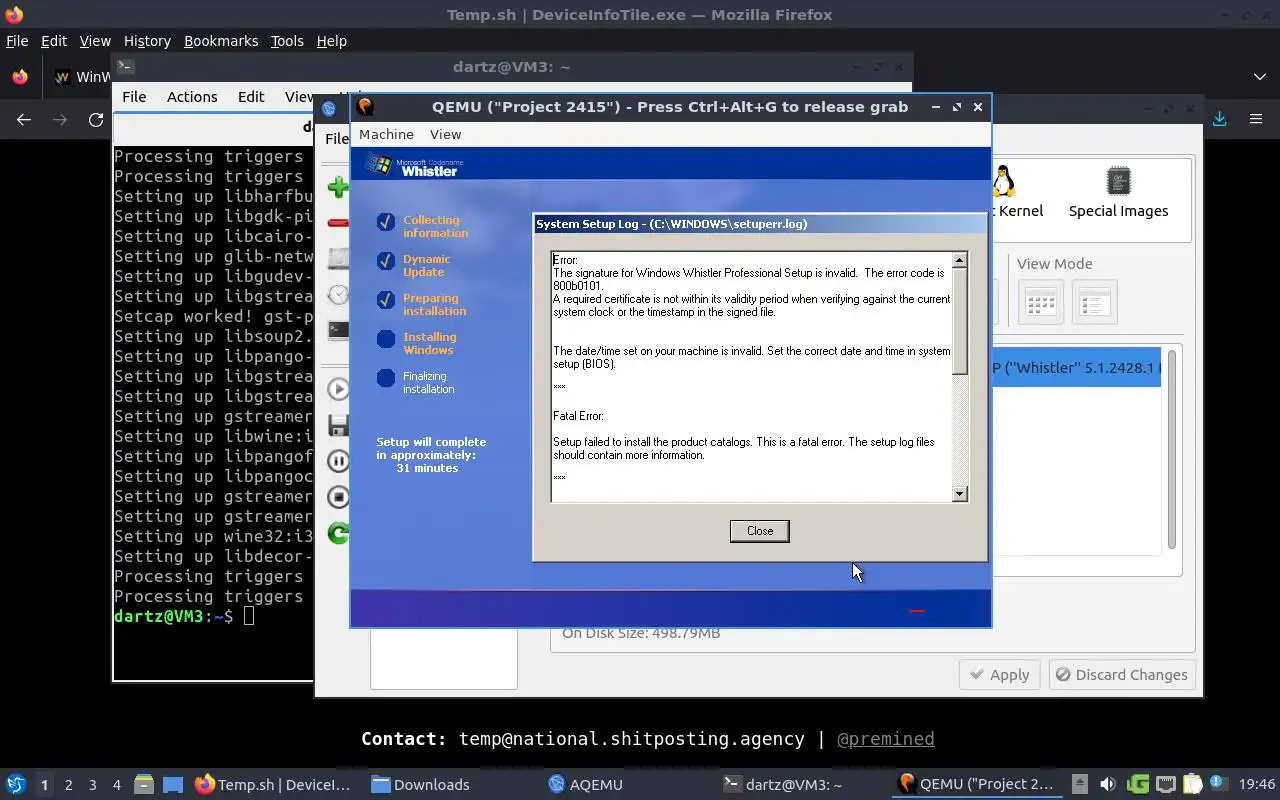Select the "Whistler" 5.1.2428.1 list entry
The width and height of the screenshot is (1280, 800).
point(1076,368)
